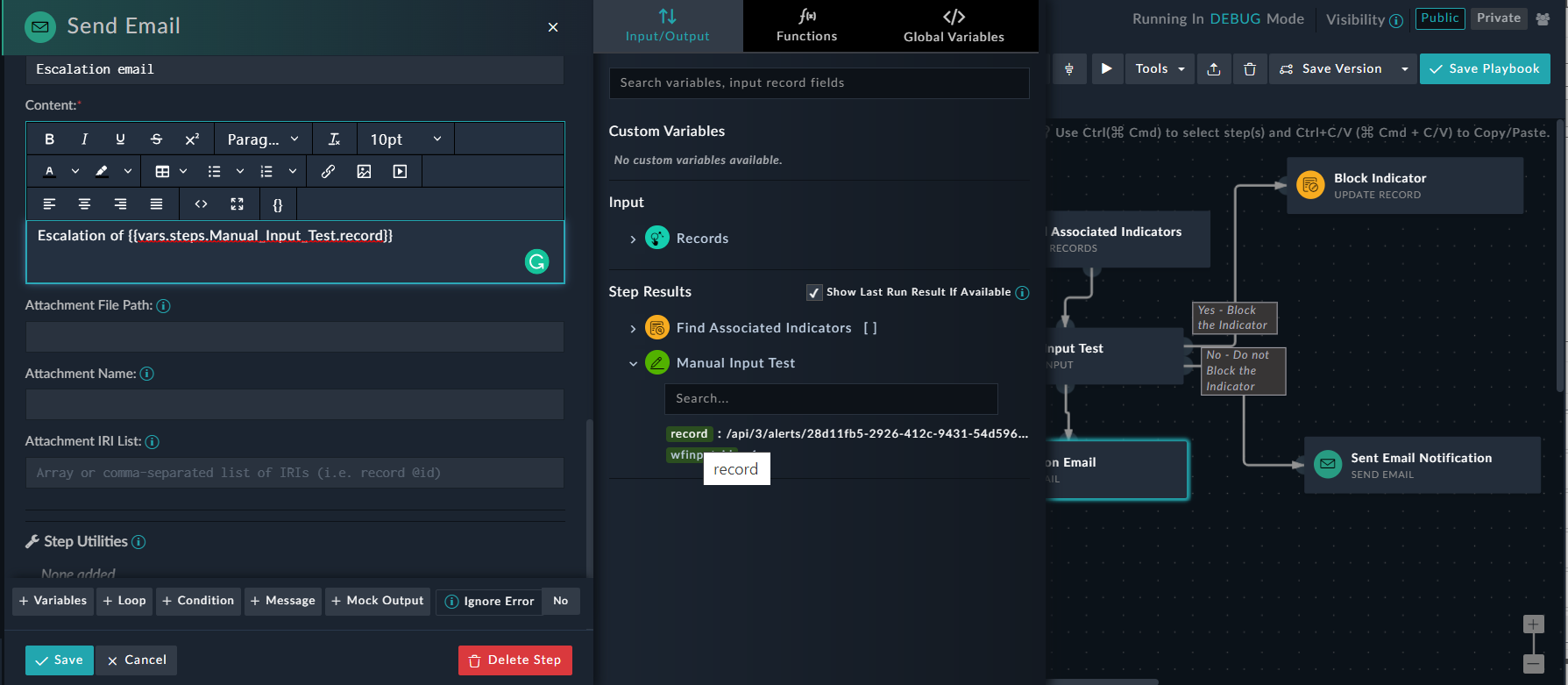Select the record variable tag

pyautogui.click(x=689, y=434)
